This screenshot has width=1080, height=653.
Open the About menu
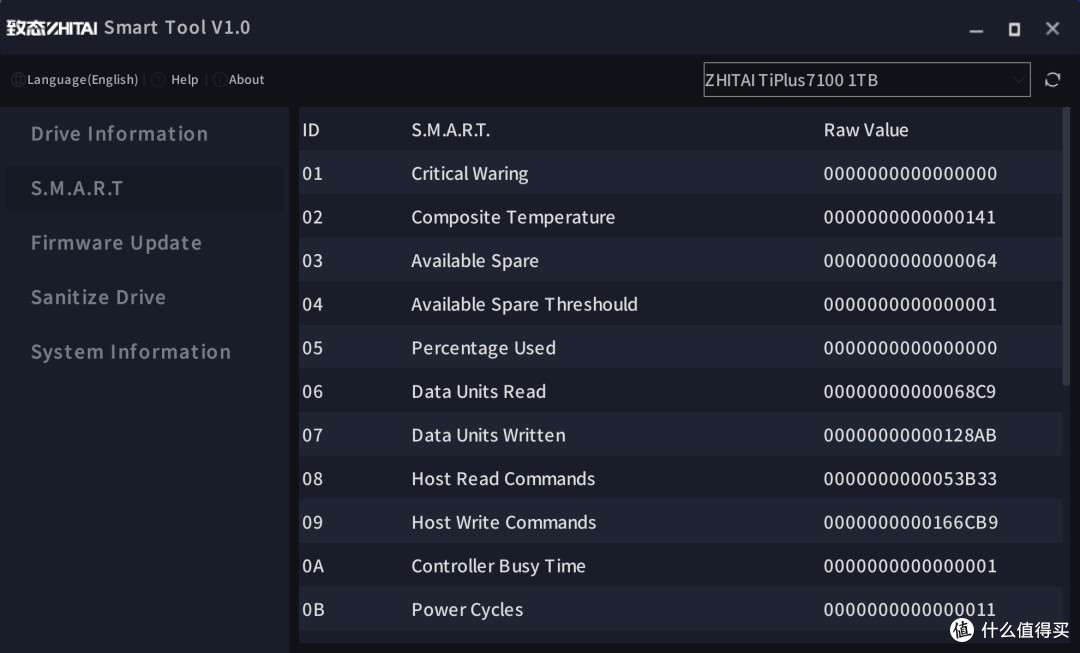point(247,80)
